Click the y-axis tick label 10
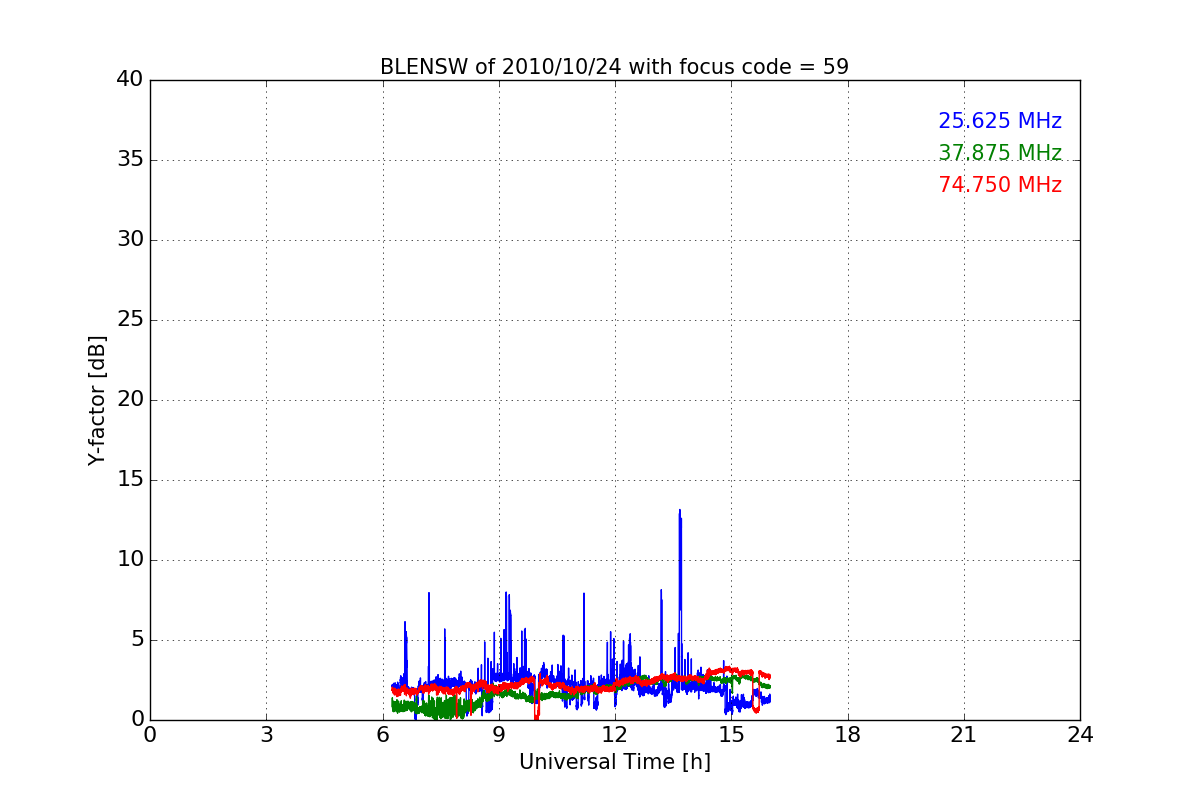Image resolution: width=1200 pixels, height=800 pixels. [x=129, y=560]
